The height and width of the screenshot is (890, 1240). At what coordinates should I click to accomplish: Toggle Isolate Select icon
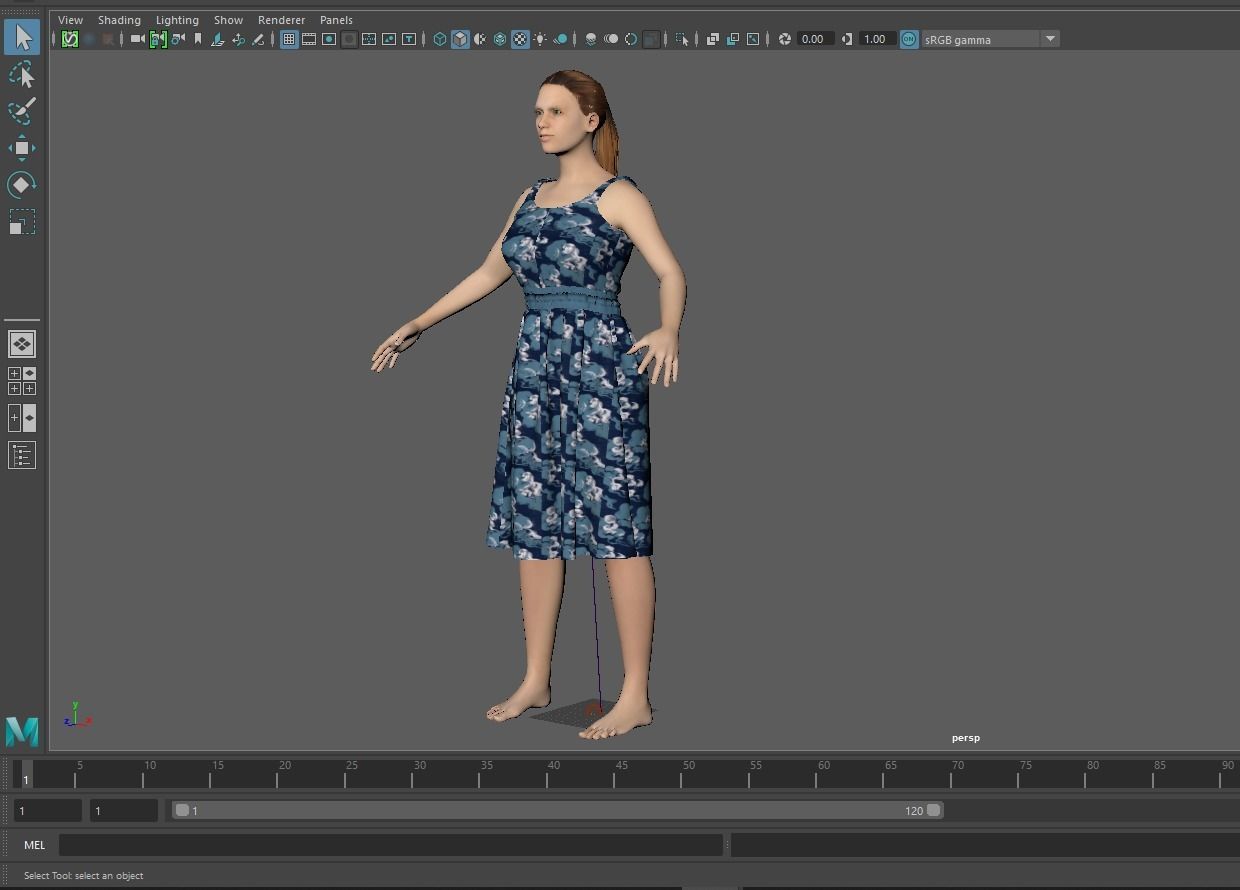click(x=683, y=39)
